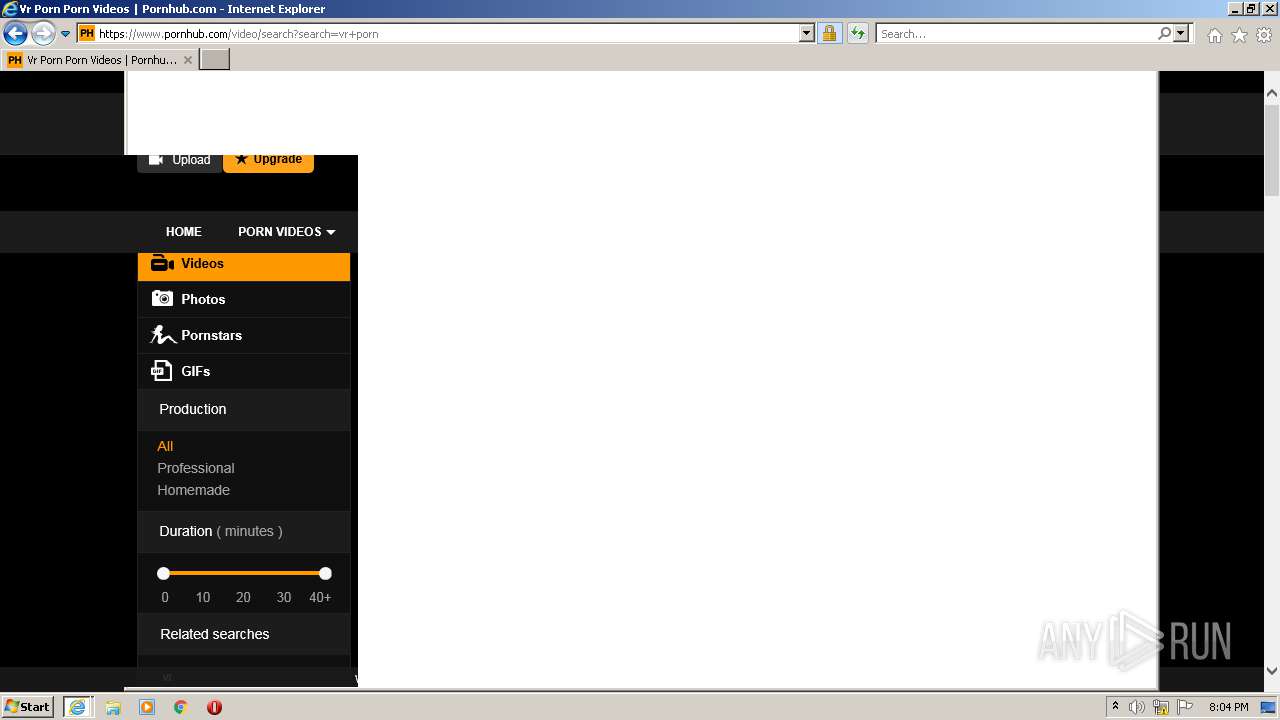This screenshot has height=720, width=1280.
Task: Click the Related searches heading
Action: tap(215, 634)
